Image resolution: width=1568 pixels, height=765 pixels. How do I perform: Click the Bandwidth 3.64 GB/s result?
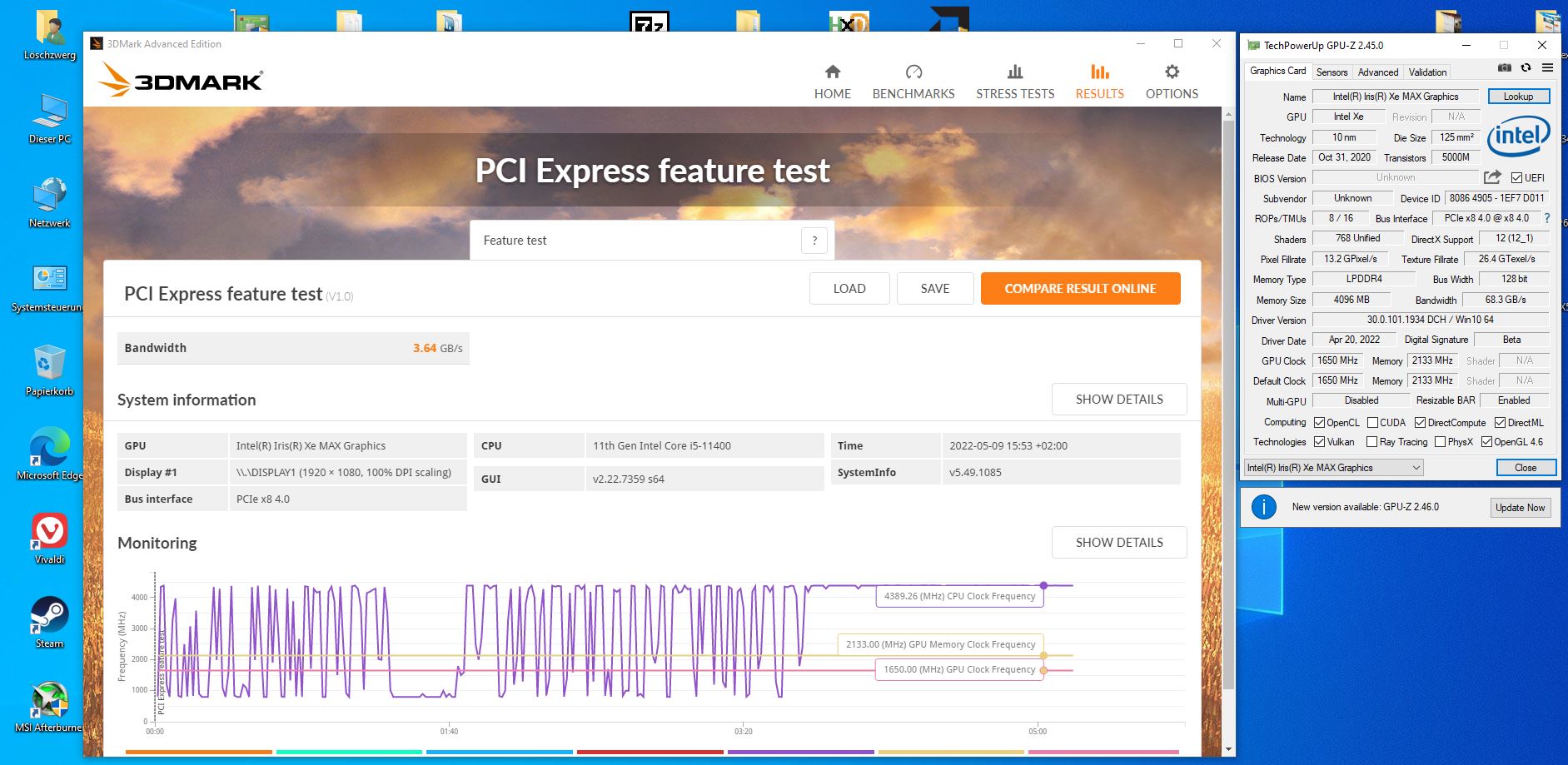293,348
